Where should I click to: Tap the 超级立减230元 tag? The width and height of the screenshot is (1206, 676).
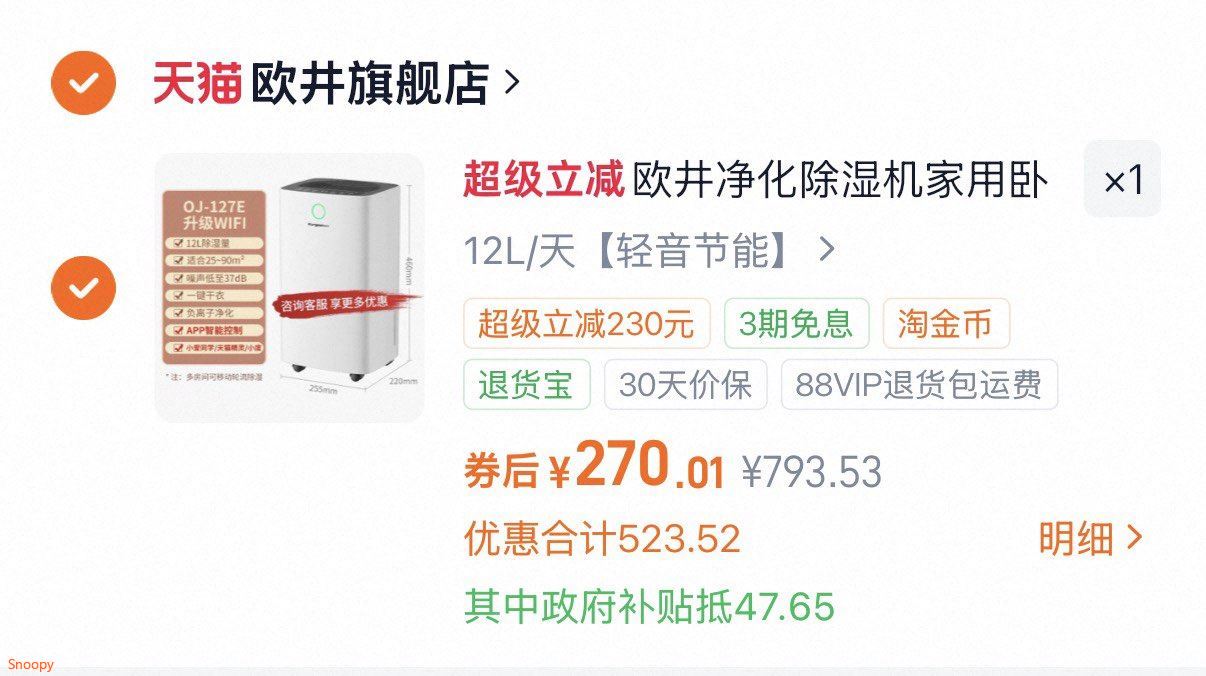586,324
